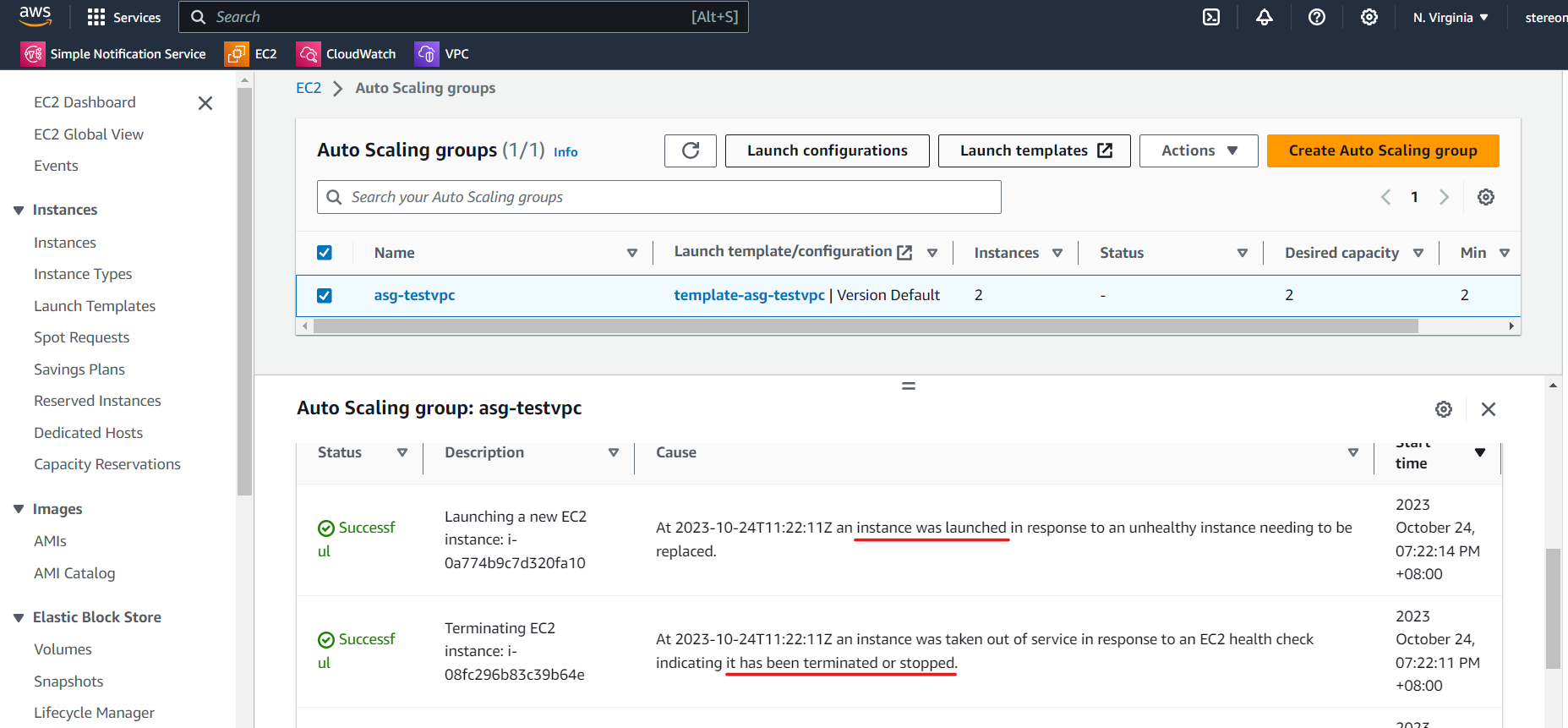
Task: Open table preferences gear for Auto Scaling groups
Action: [x=1486, y=197]
